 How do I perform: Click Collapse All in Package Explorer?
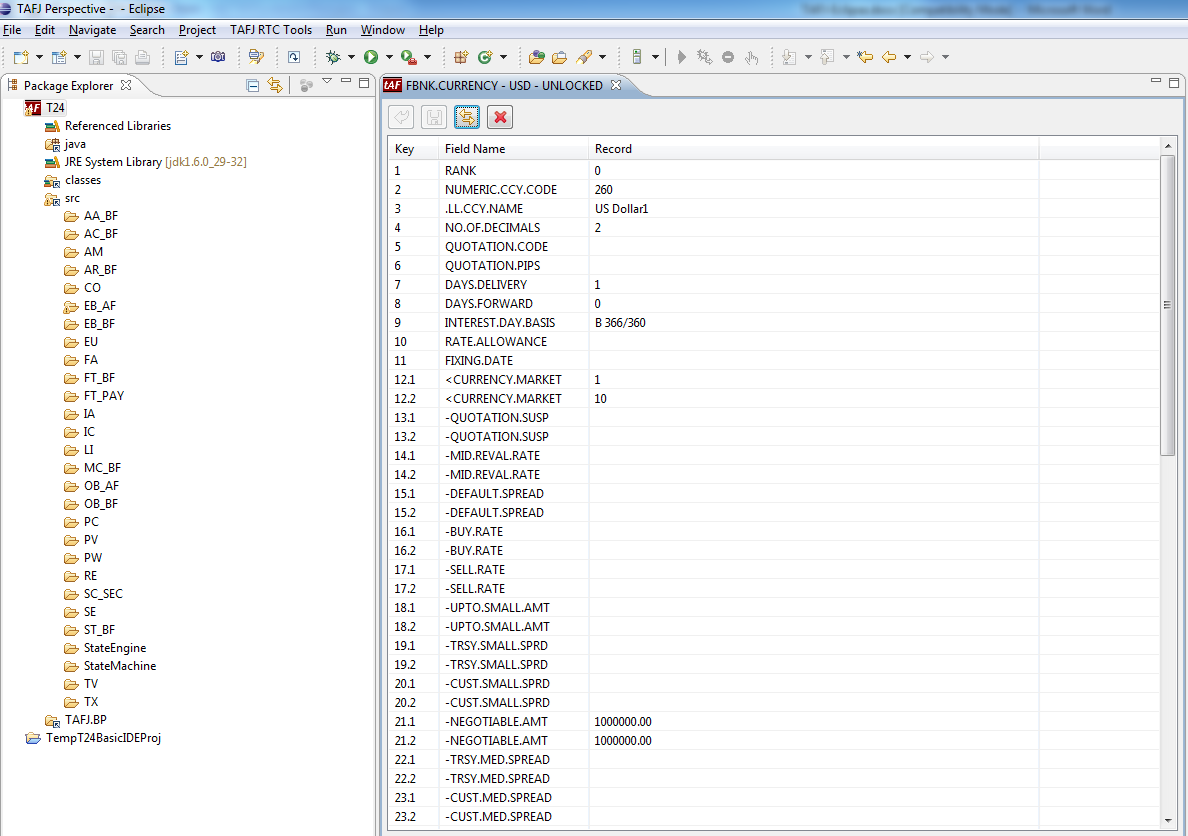(x=253, y=86)
